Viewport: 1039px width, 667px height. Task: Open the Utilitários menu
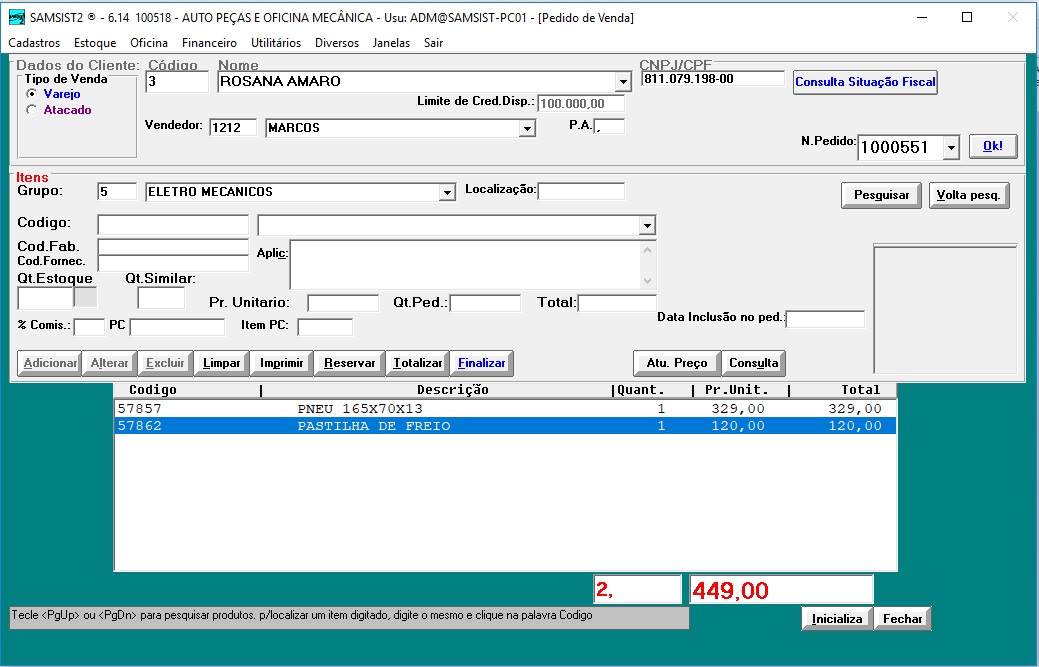(x=276, y=43)
